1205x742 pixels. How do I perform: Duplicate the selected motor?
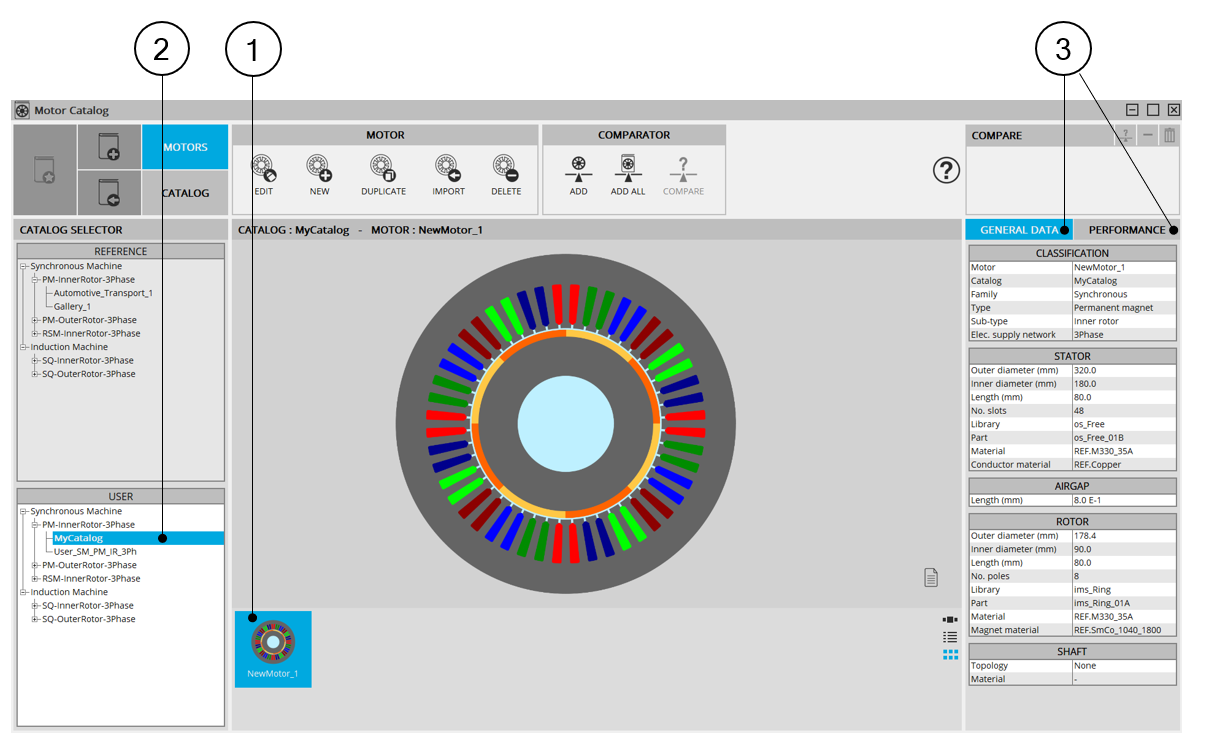(383, 168)
